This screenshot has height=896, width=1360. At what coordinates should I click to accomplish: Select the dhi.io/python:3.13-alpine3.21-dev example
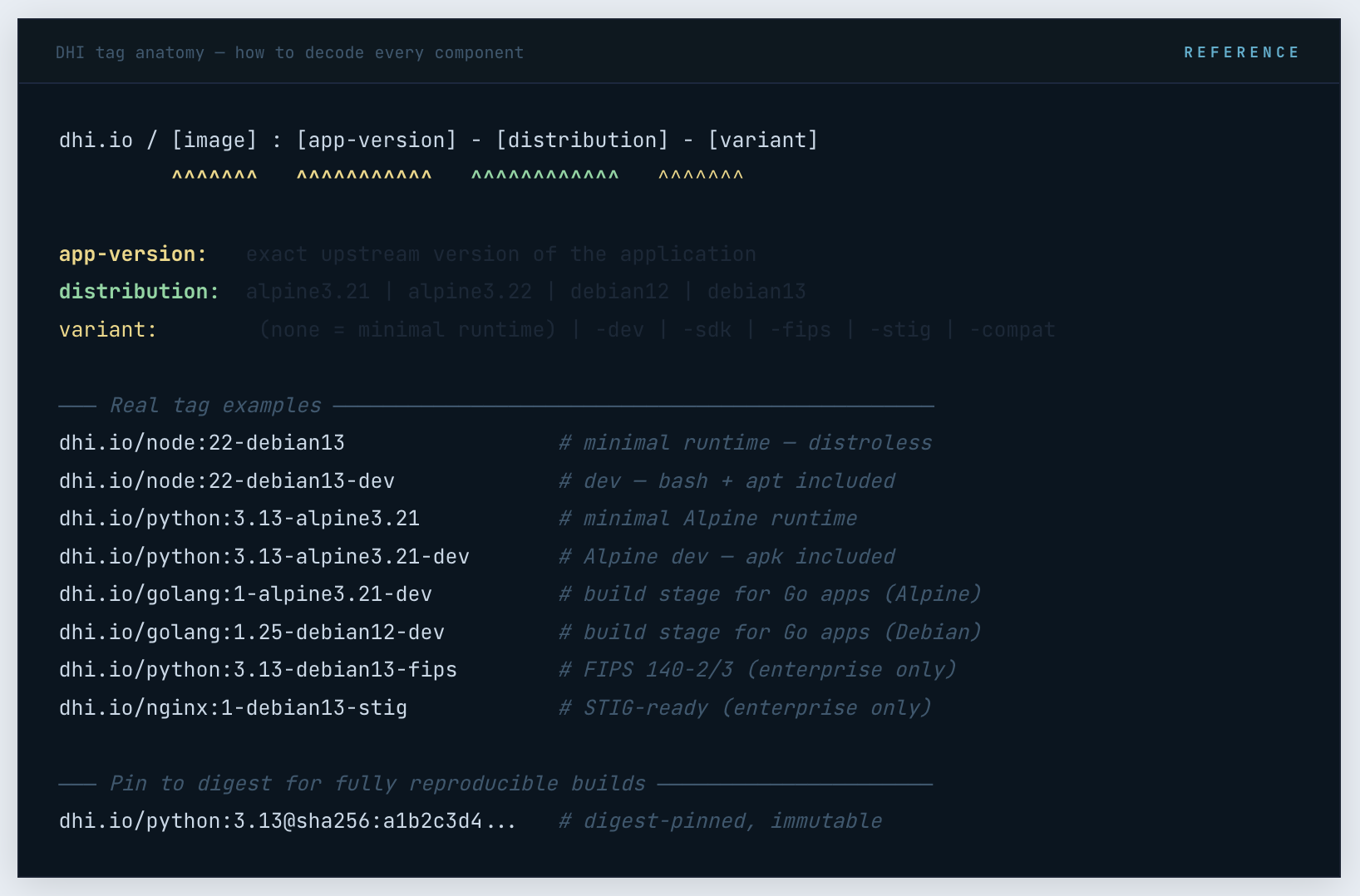pos(264,556)
